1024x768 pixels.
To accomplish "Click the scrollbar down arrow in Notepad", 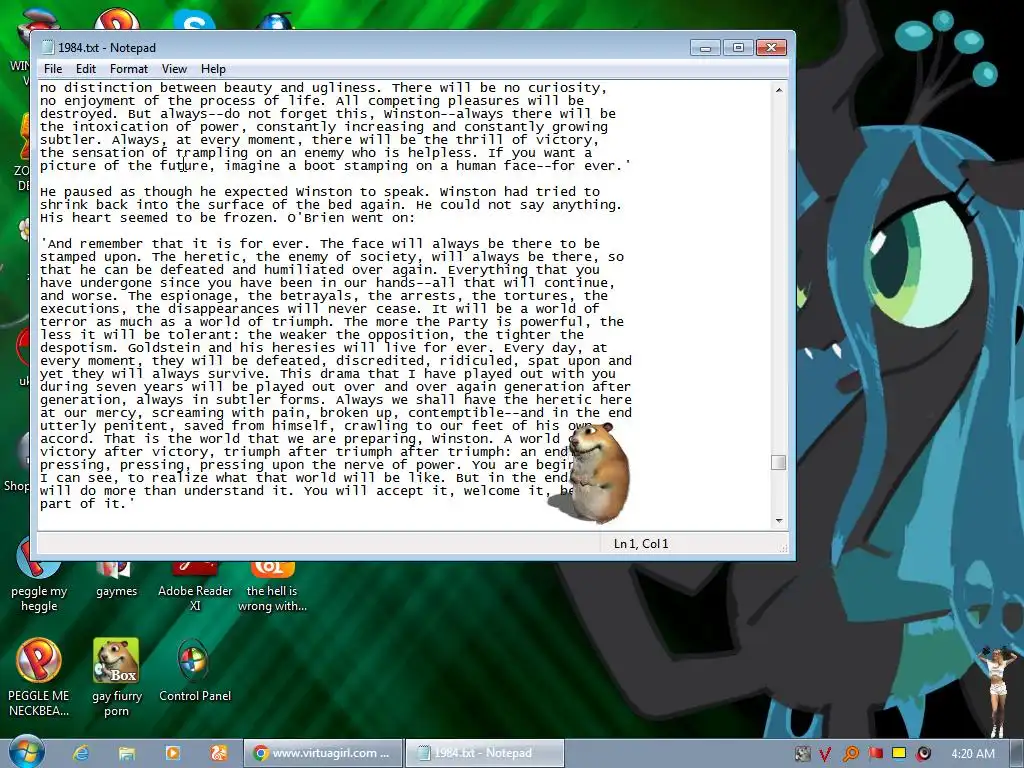I will [778, 520].
